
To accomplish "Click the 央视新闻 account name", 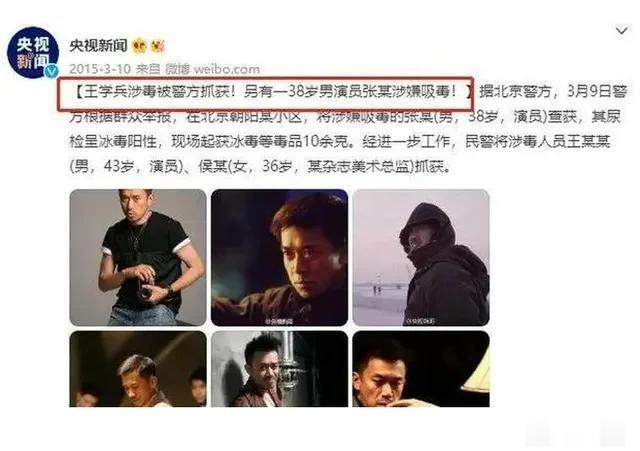I will [98, 46].
